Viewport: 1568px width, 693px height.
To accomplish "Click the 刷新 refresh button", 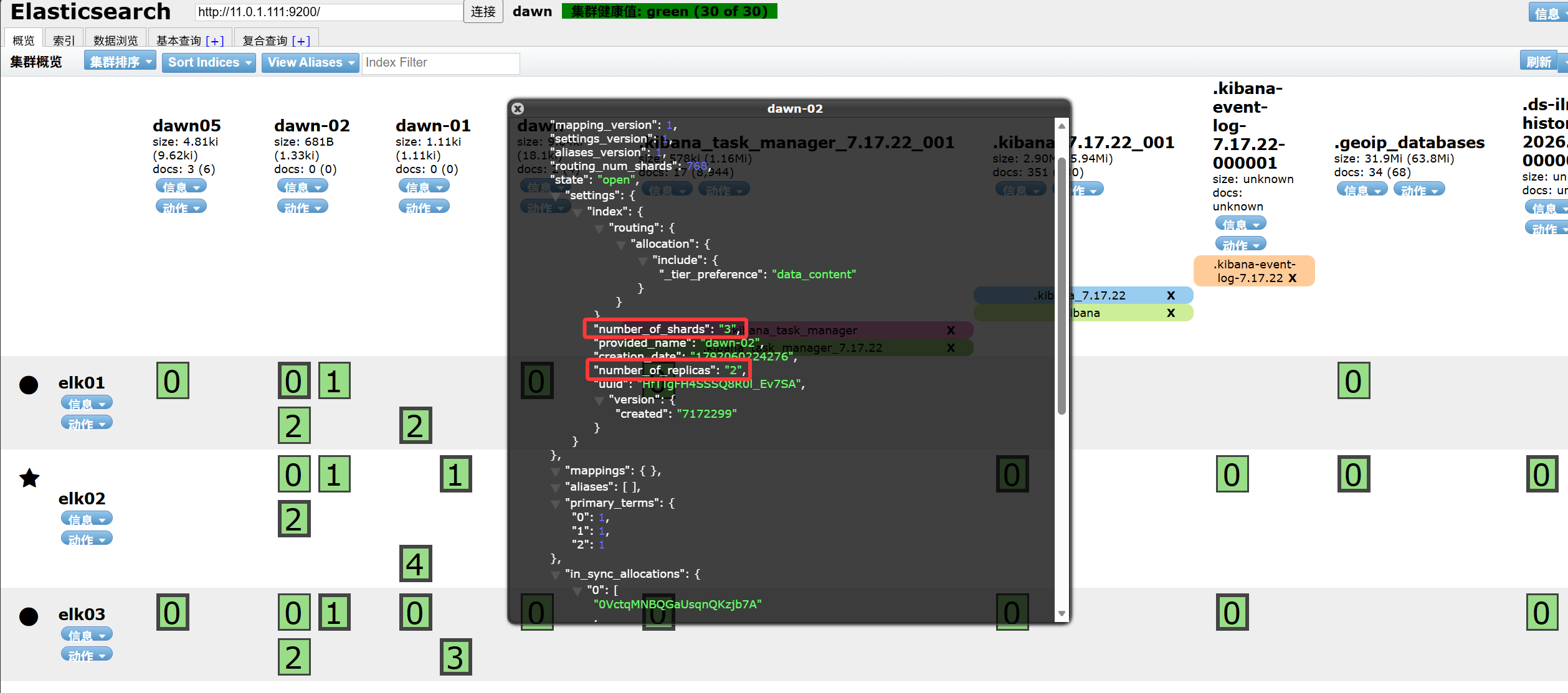I will tap(1539, 62).
